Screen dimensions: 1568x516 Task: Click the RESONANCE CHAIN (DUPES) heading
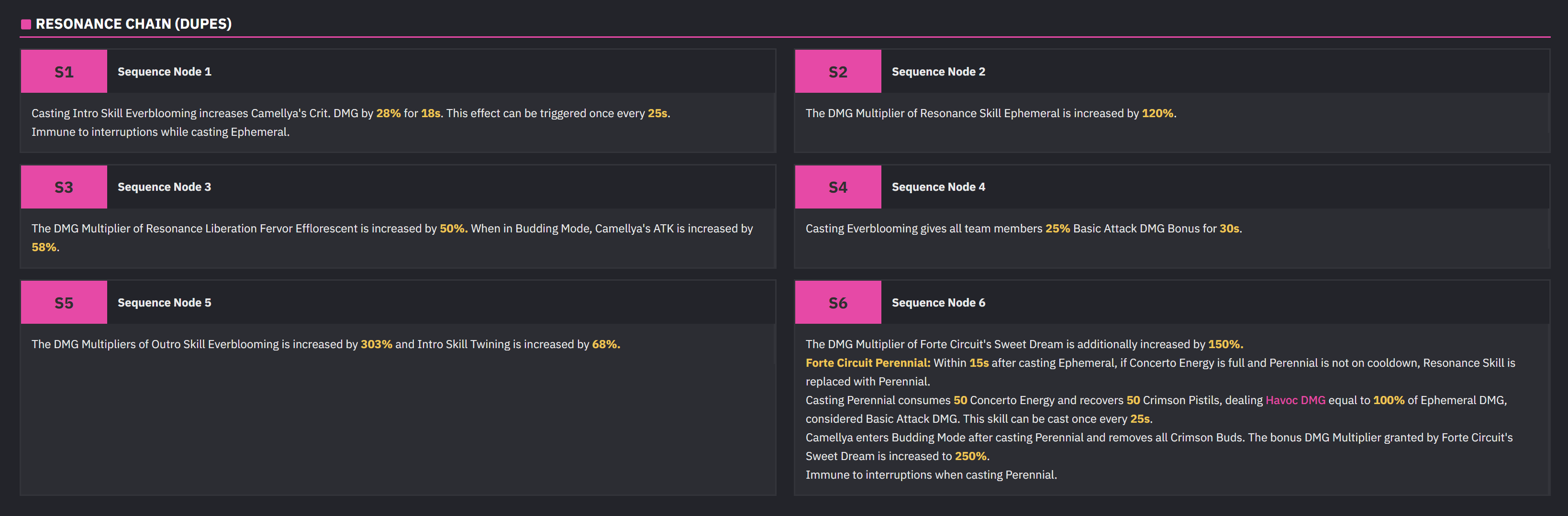pyautogui.click(x=133, y=24)
